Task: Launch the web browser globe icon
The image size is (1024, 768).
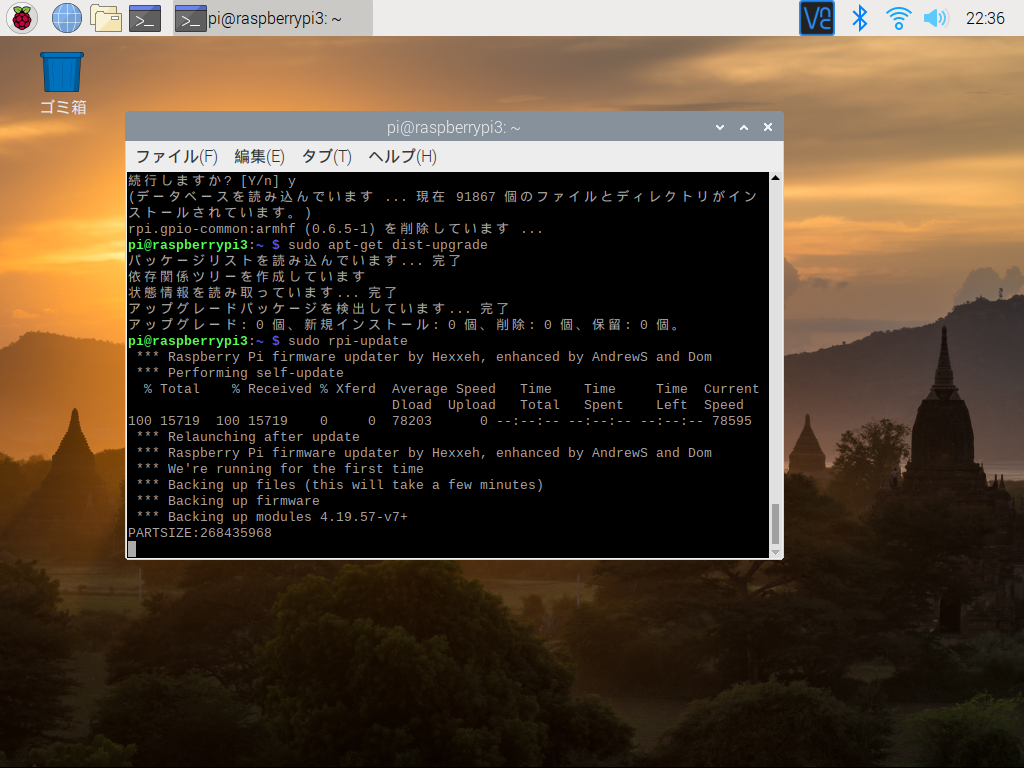Action: (x=67, y=18)
